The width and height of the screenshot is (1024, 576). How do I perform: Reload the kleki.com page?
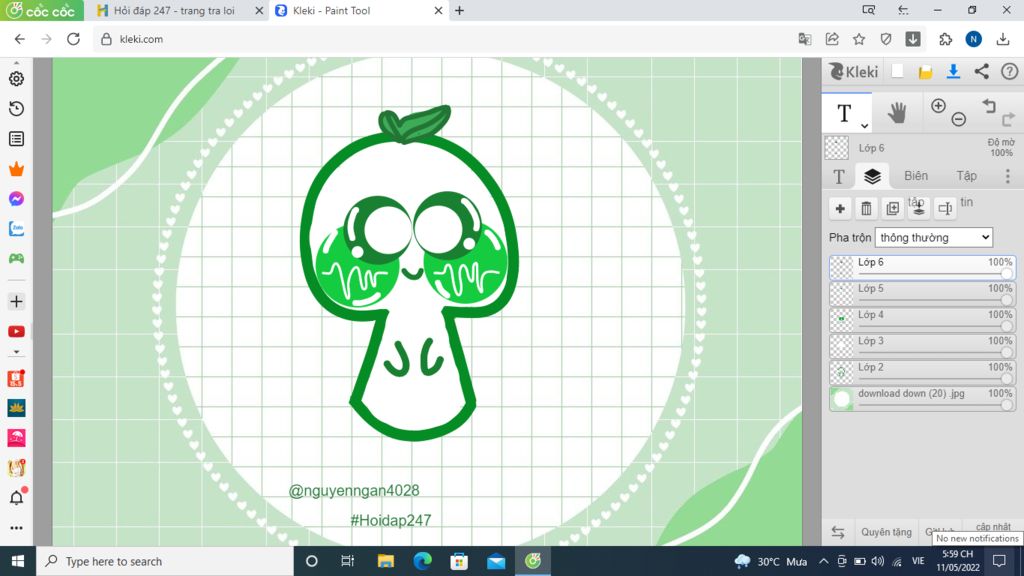(73, 39)
